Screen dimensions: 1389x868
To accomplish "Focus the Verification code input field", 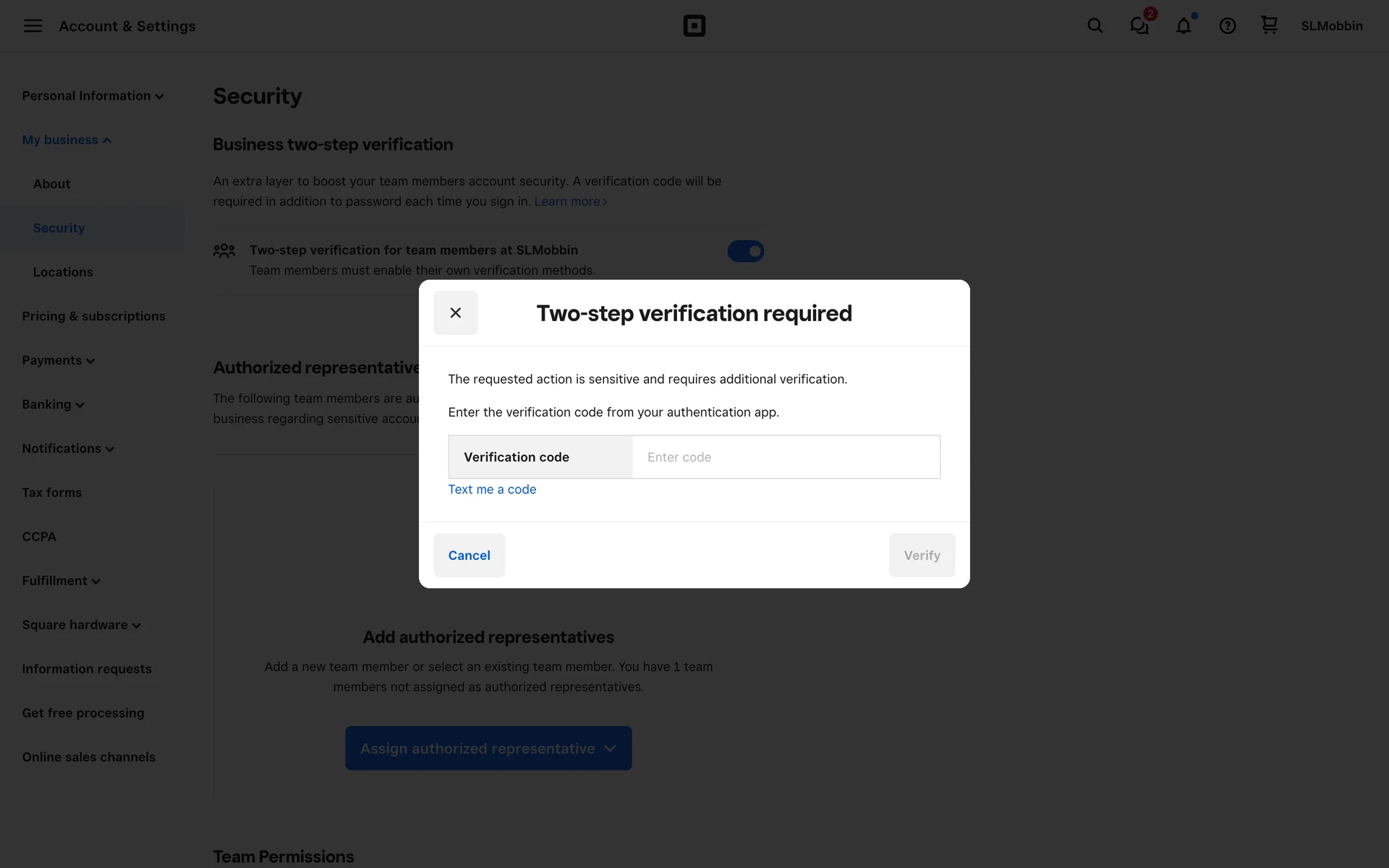I will pyautogui.click(x=786, y=457).
